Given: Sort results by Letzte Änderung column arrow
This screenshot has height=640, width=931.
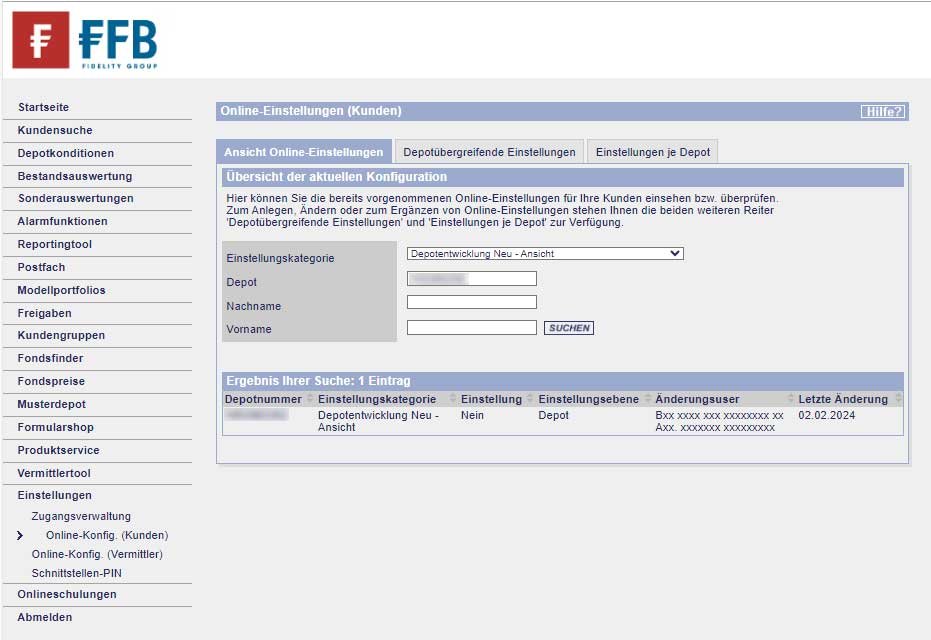Looking at the screenshot, I should [x=898, y=398].
